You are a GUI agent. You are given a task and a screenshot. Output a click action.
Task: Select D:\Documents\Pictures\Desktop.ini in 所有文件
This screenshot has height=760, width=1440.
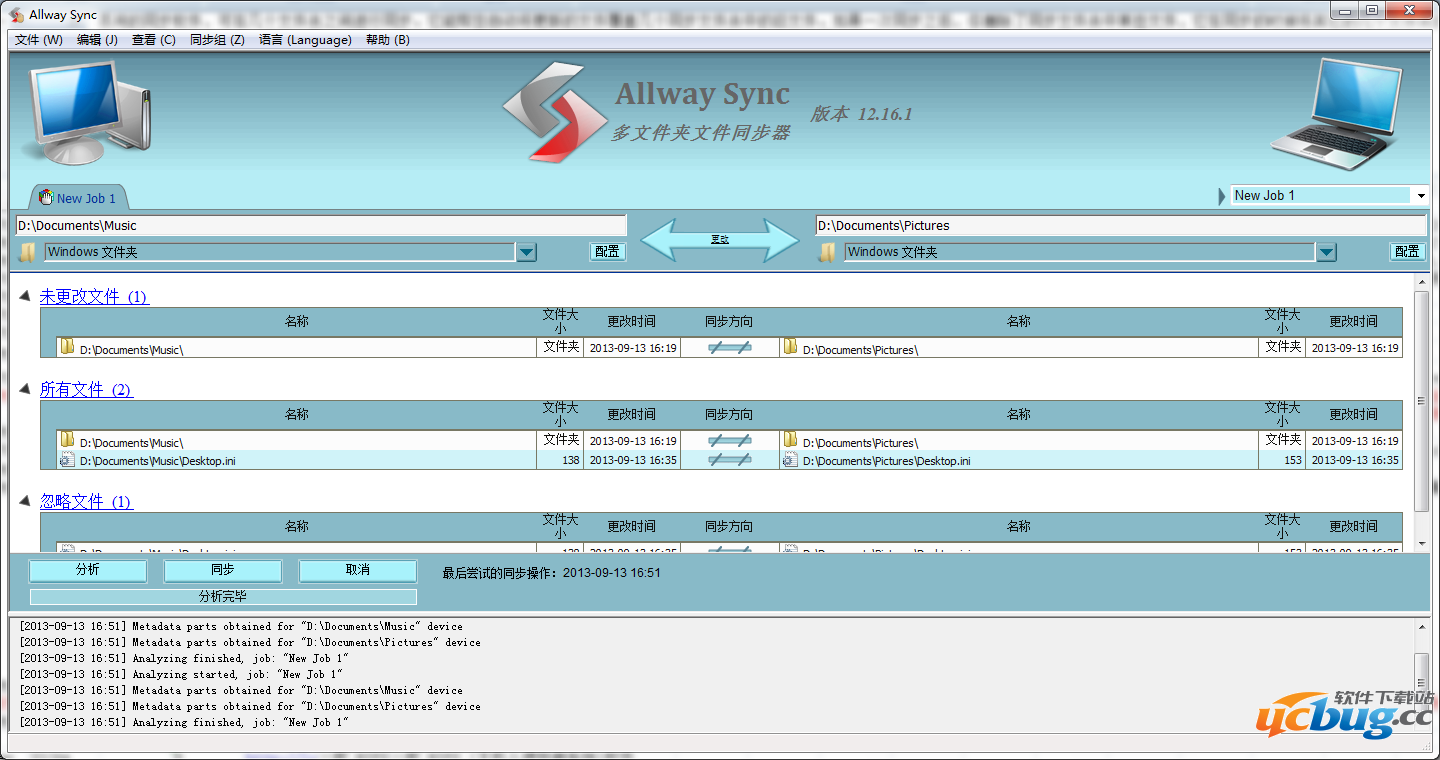point(886,461)
